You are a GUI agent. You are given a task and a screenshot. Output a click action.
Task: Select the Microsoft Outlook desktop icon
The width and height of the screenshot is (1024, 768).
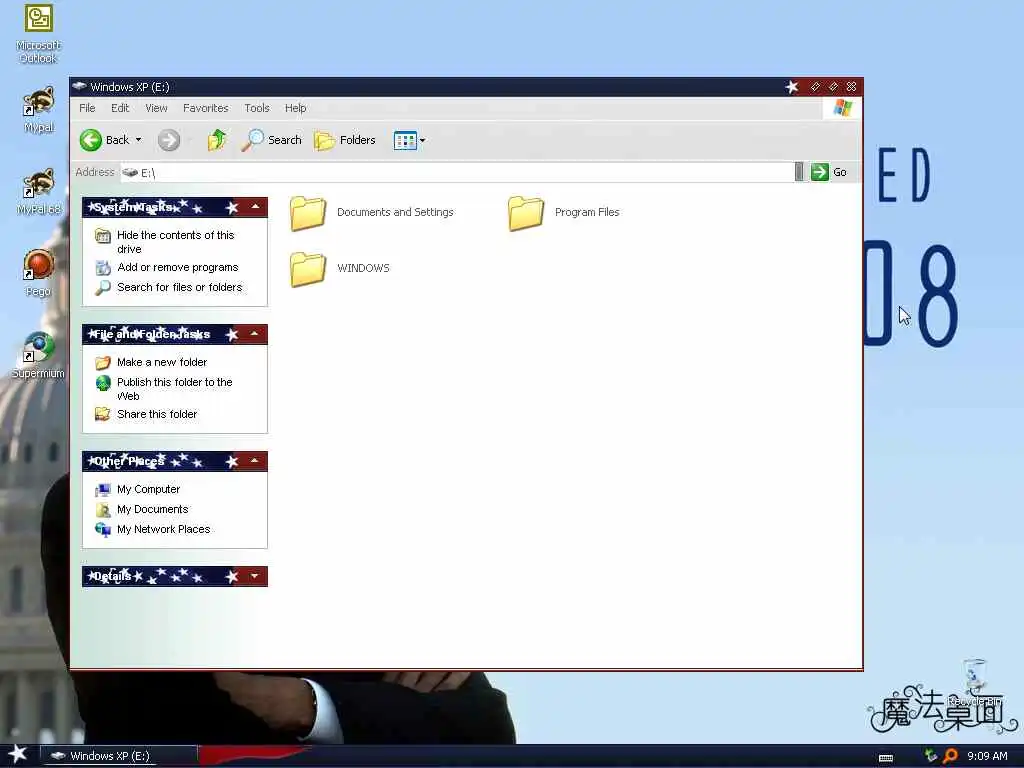click(38, 33)
